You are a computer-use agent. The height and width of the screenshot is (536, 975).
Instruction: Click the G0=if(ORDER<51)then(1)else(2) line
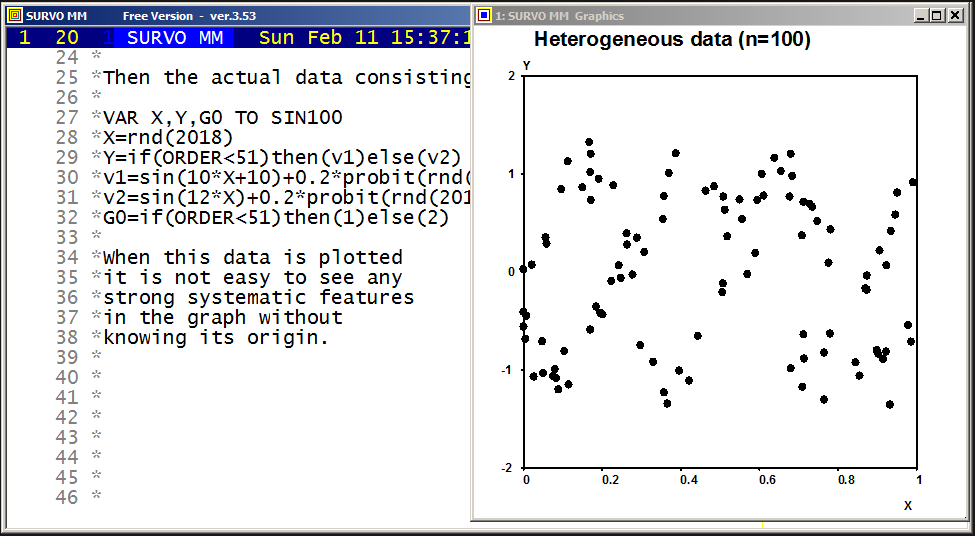click(276, 217)
